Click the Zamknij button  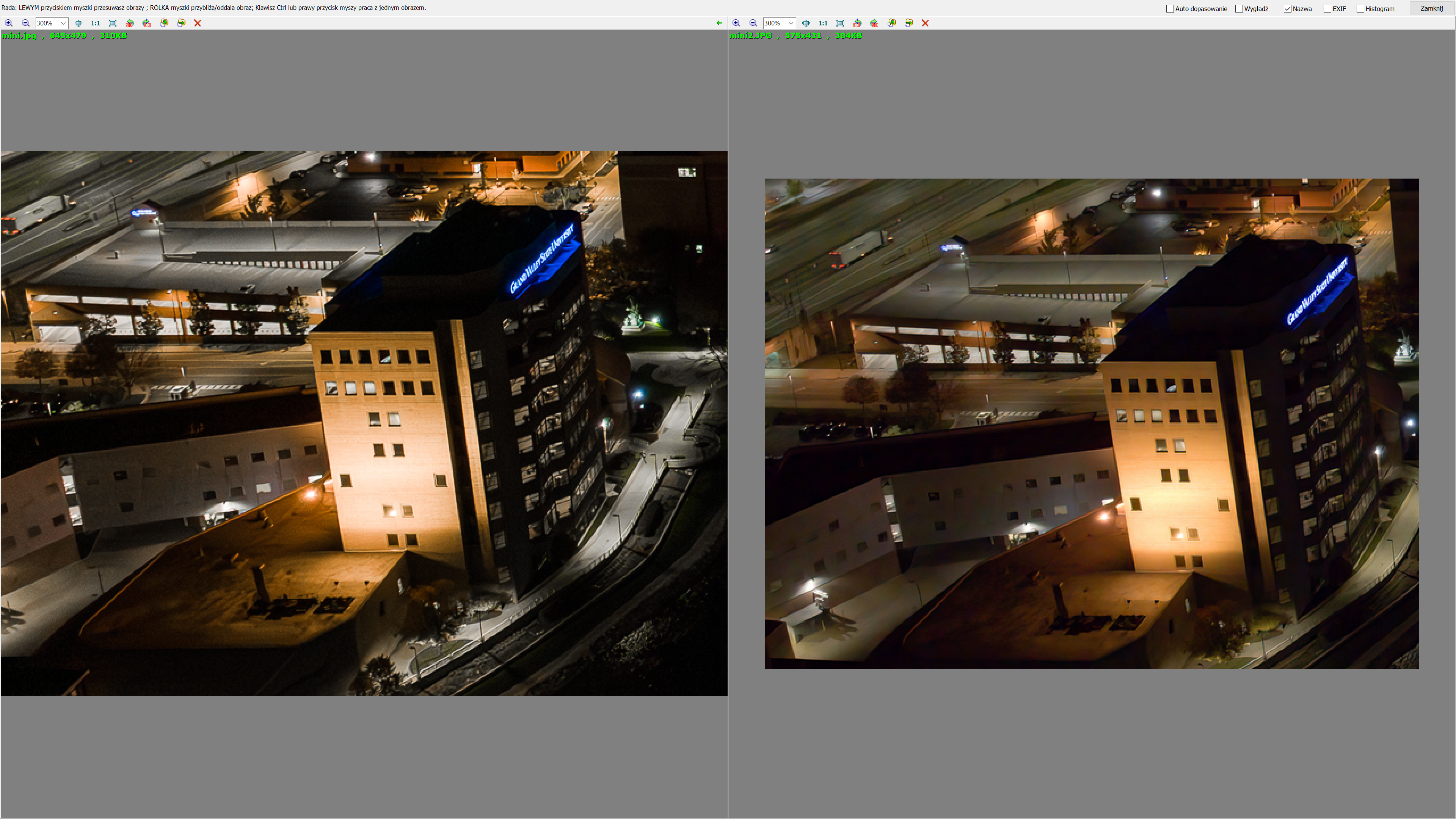pos(1431,8)
